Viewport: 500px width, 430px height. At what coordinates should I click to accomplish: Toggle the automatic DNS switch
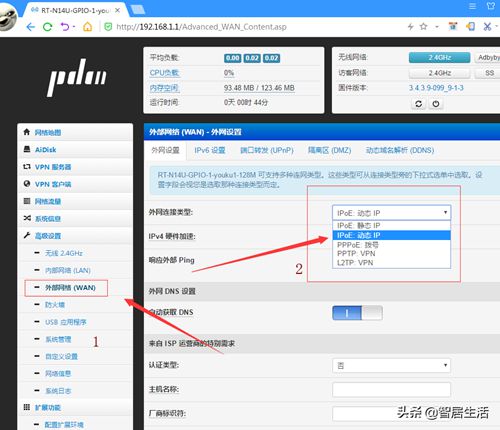click(357, 313)
